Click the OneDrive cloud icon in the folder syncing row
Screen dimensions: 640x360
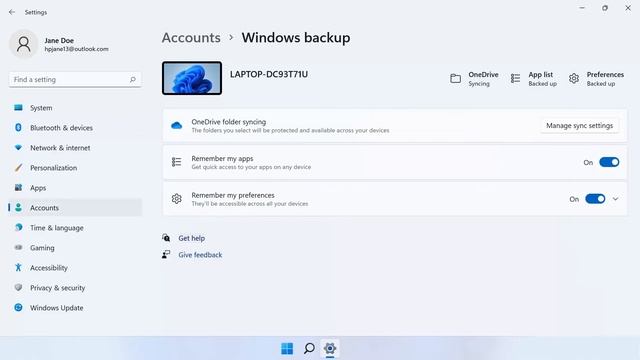coord(176,126)
